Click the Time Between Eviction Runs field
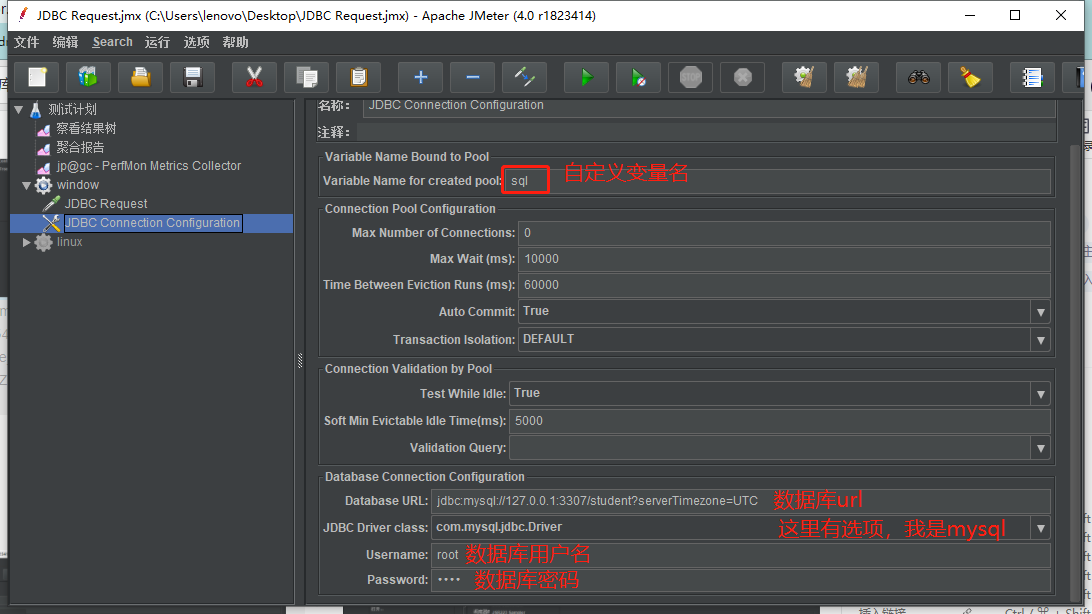This screenshot has height=614, width=1092. [x=784, y=285]
